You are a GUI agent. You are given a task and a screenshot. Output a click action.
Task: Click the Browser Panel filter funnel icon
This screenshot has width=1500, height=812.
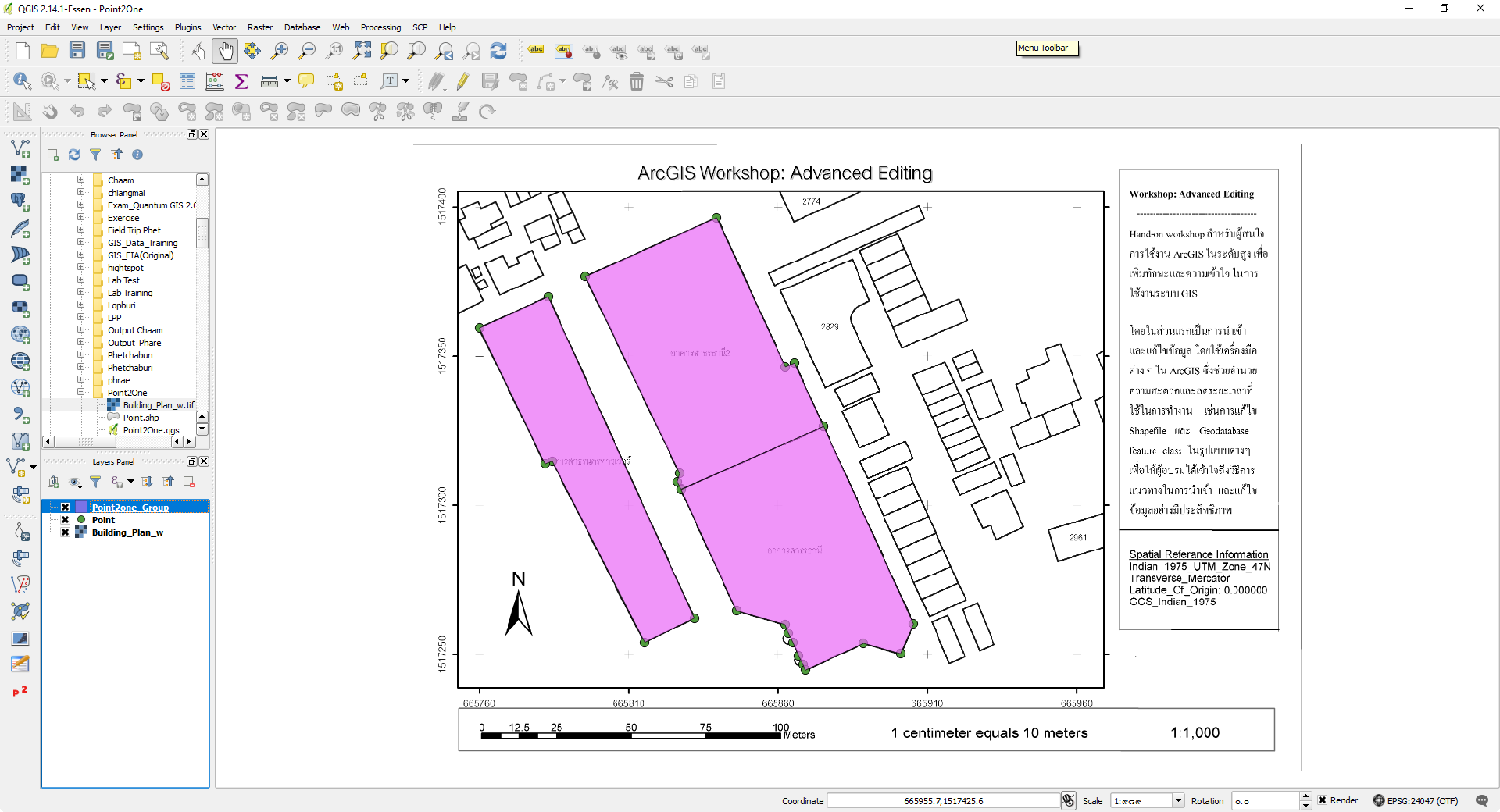[x=95, y=155]
